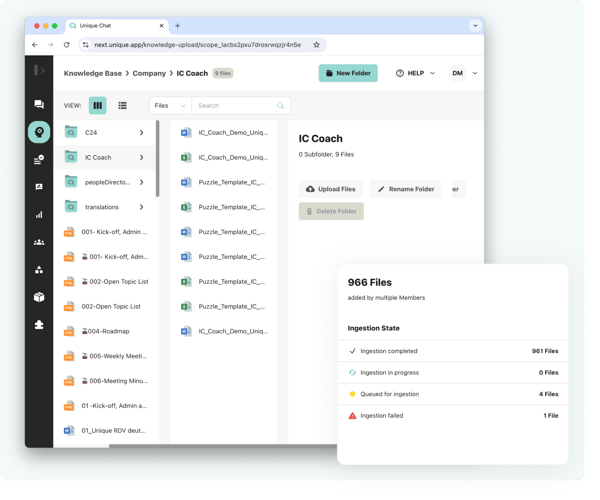Image resolution: width=600 pixels, height=500 pixels.
Task: Click the bar chart analytics sidebar icon
Action: coord(39,214)
